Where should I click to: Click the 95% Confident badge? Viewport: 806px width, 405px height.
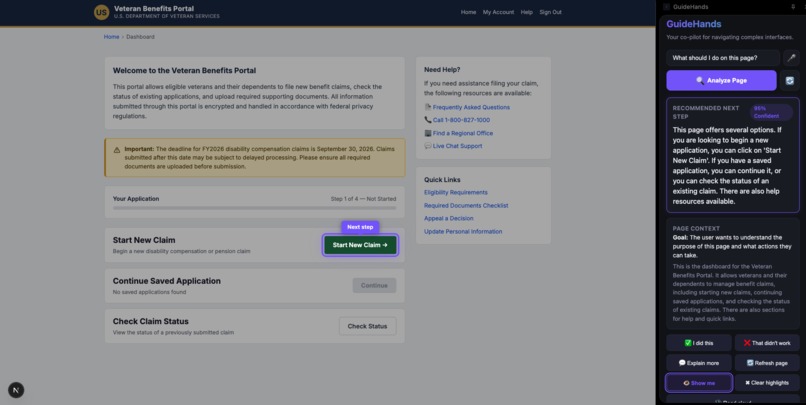coord(771,112)
